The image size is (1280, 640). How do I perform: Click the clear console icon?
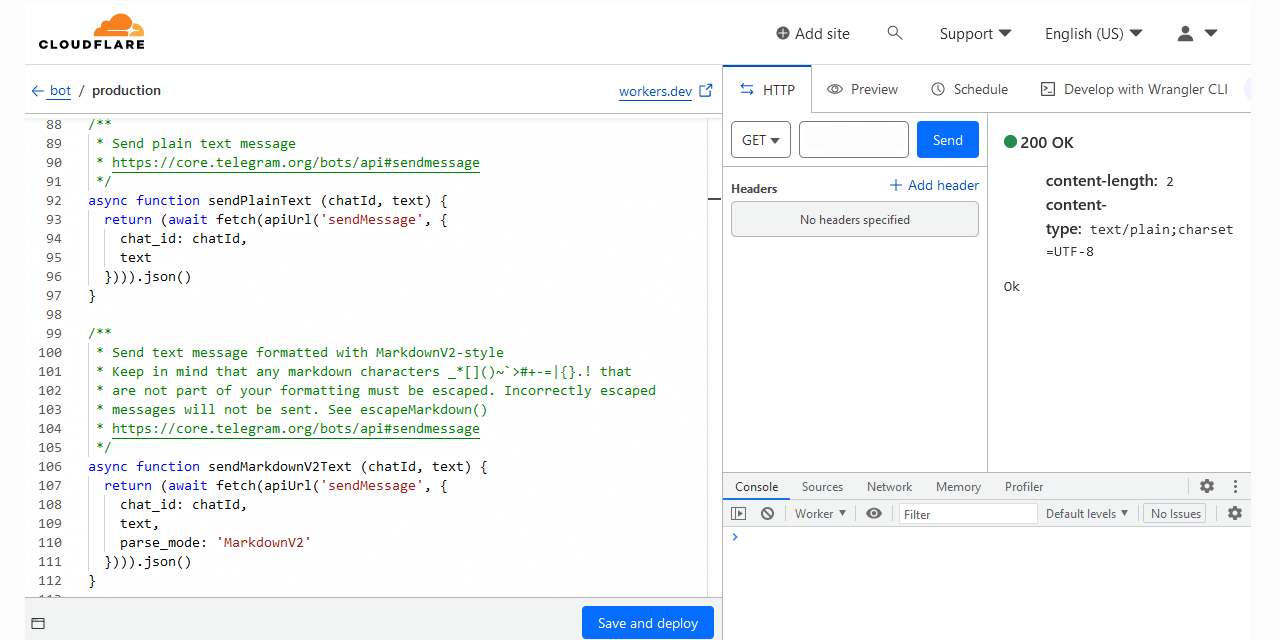pos(767,513)
